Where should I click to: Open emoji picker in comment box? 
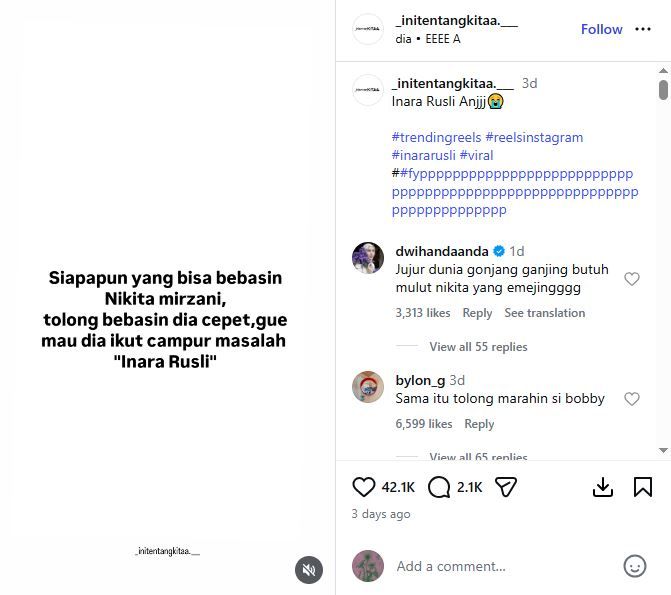pos(635,566)
